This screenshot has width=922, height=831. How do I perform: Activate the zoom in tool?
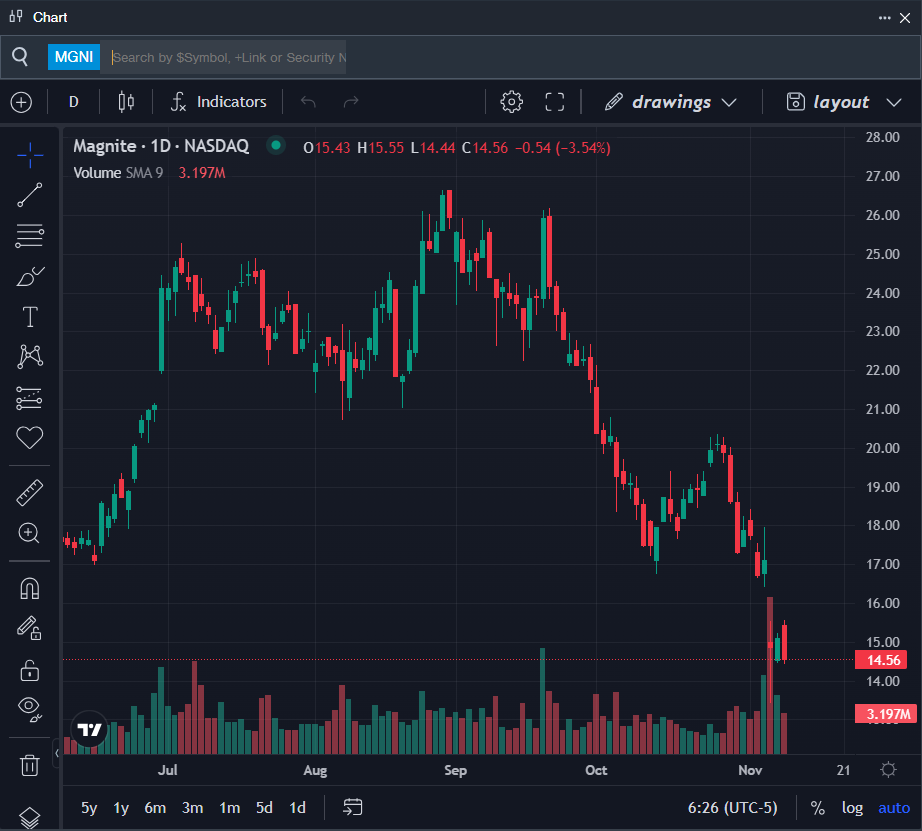point(30,533)
